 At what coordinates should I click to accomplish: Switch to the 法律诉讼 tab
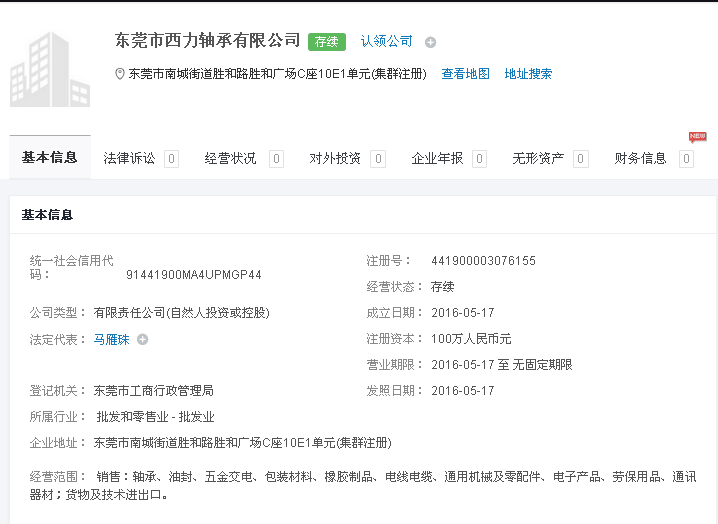pos(130,158)
